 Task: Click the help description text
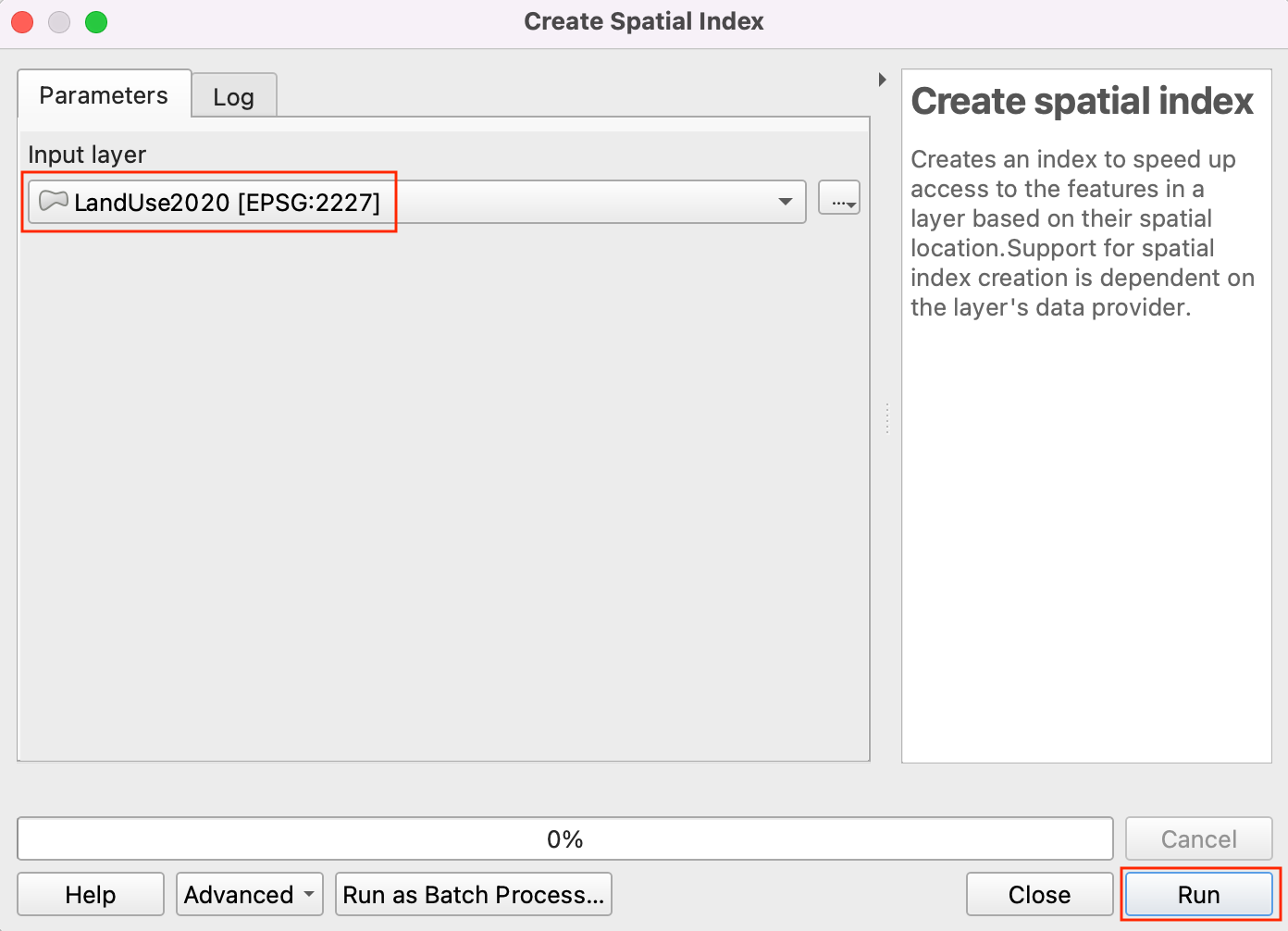pos(1083,233)
